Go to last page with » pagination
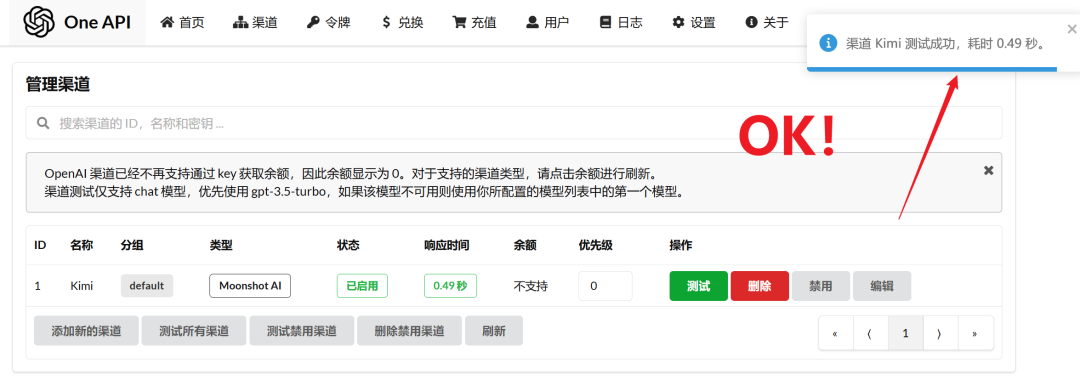 click(976, 333)
